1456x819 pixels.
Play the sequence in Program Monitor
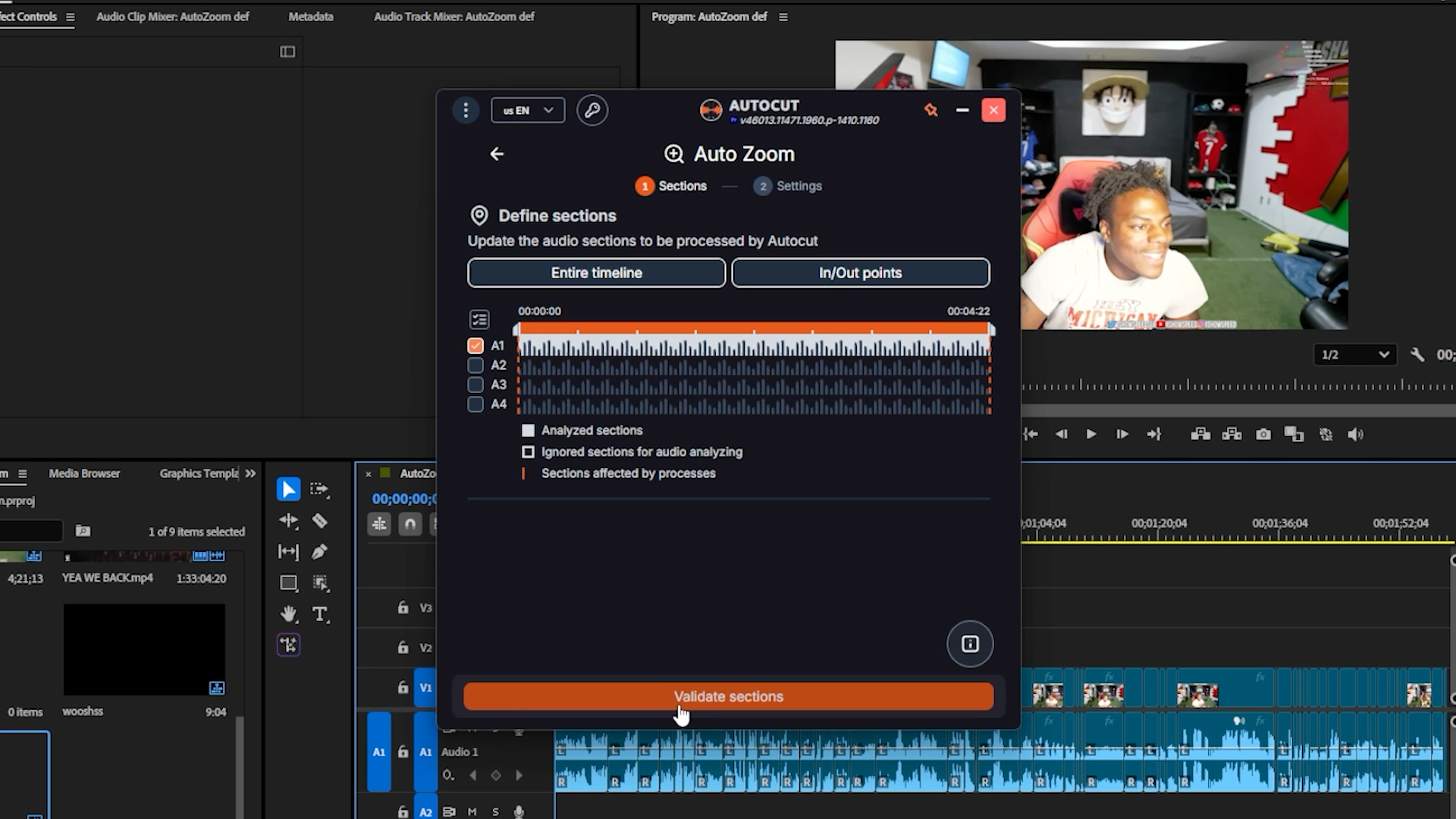1091,435
